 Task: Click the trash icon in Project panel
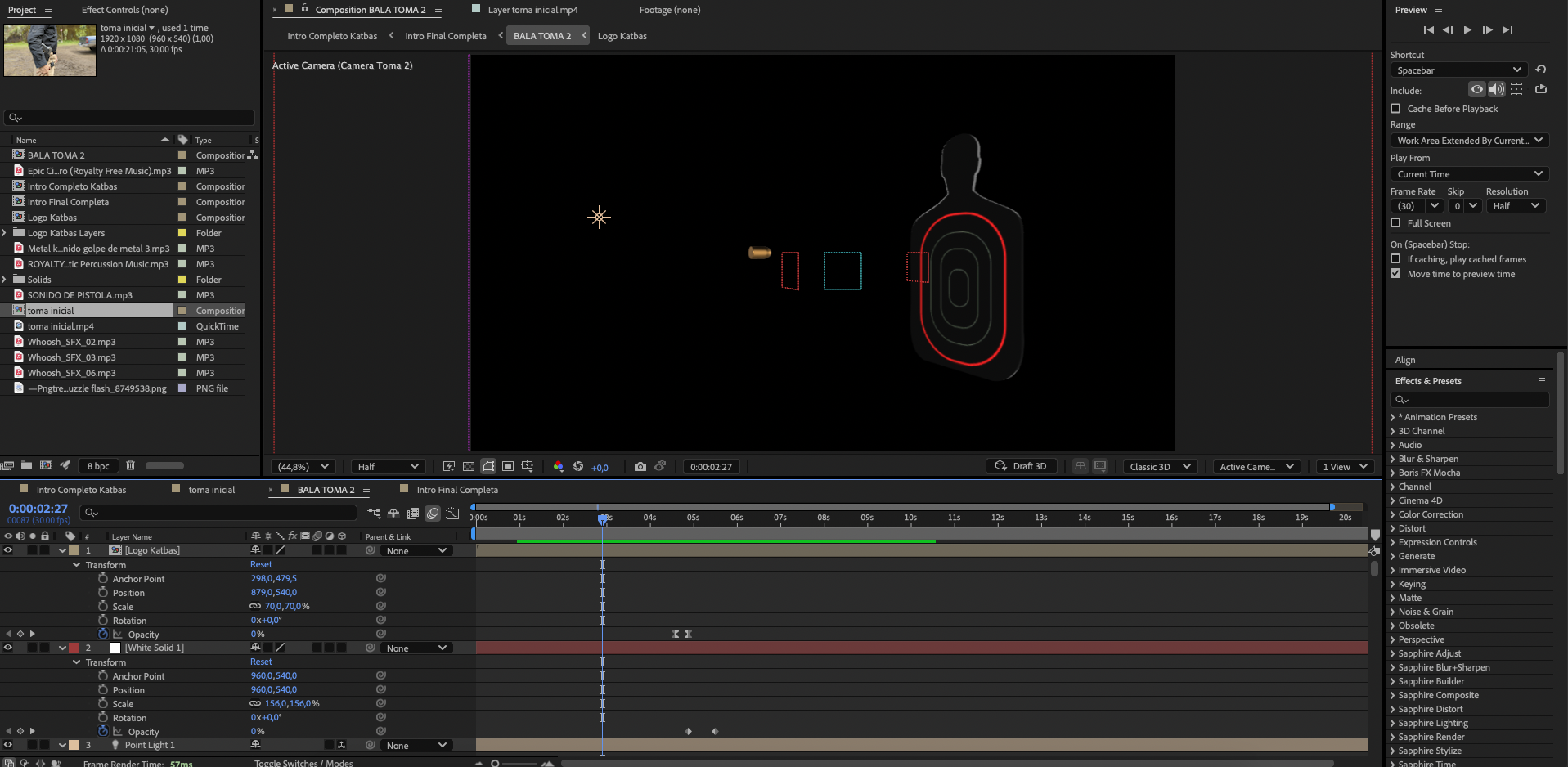pyautogui.click(x=130, y=465)
